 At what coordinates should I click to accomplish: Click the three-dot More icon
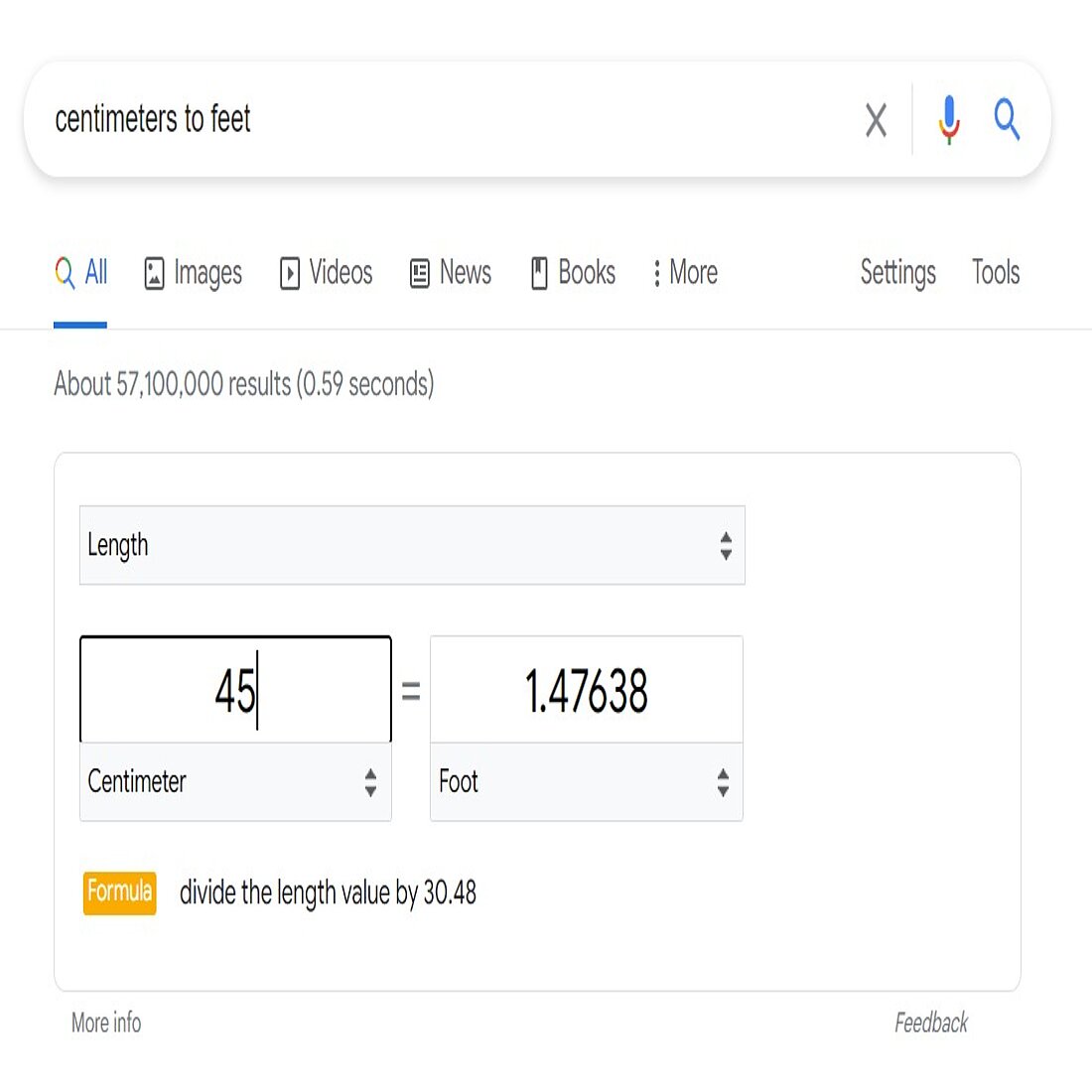click(x=656, y=273)
